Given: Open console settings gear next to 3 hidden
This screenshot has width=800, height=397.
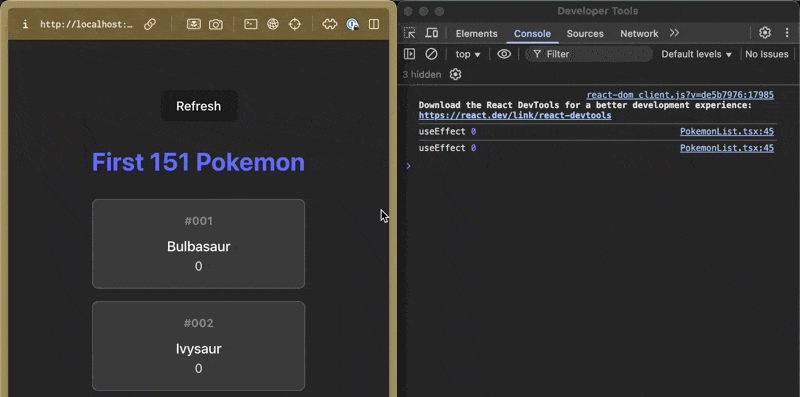Looking at the screenshot, I should (456, 75).
